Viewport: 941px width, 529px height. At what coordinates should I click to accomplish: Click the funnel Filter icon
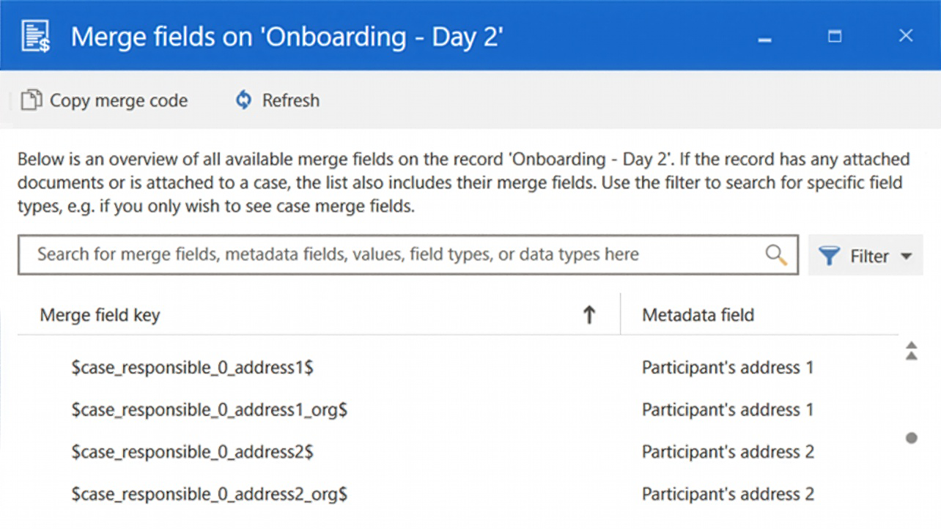(829, 256)
